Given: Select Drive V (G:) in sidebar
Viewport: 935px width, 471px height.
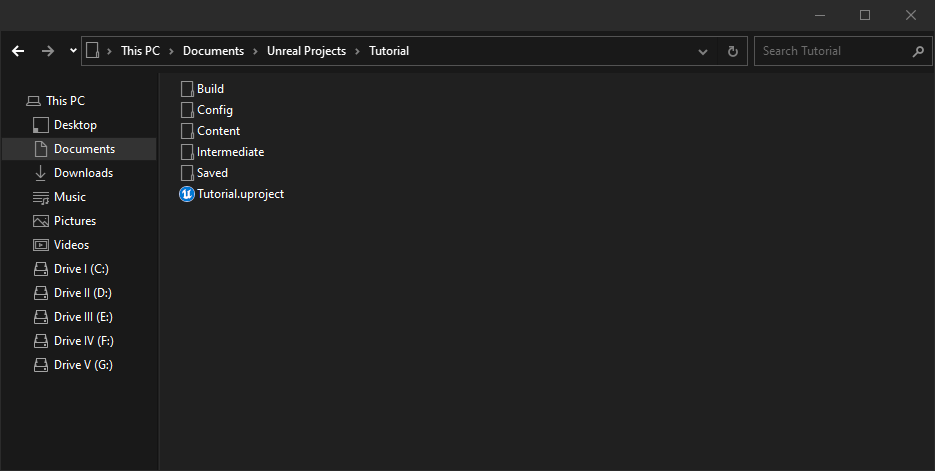Looking at the screenshot, I should coord(83,365).
